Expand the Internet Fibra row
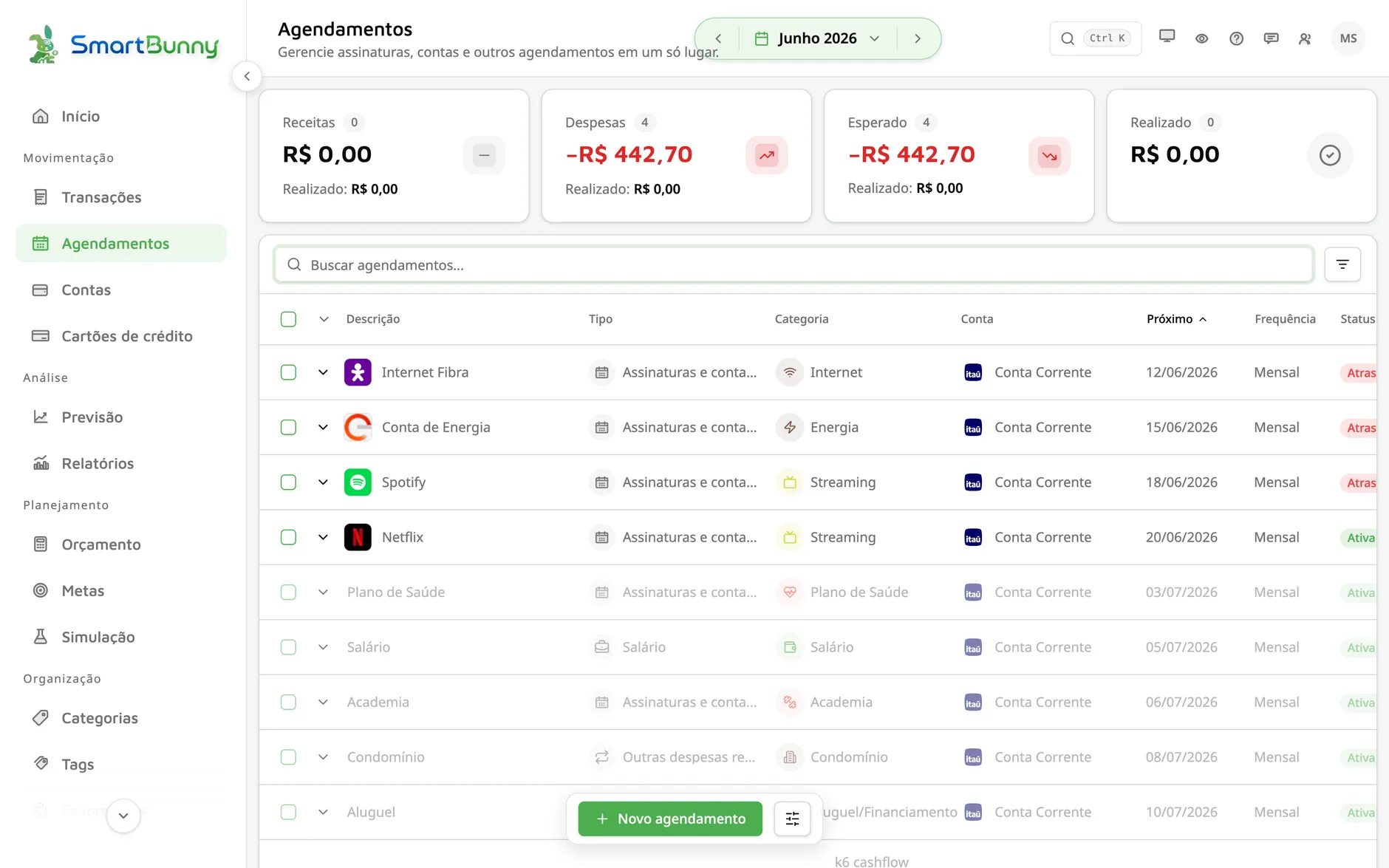 point(323,372)
